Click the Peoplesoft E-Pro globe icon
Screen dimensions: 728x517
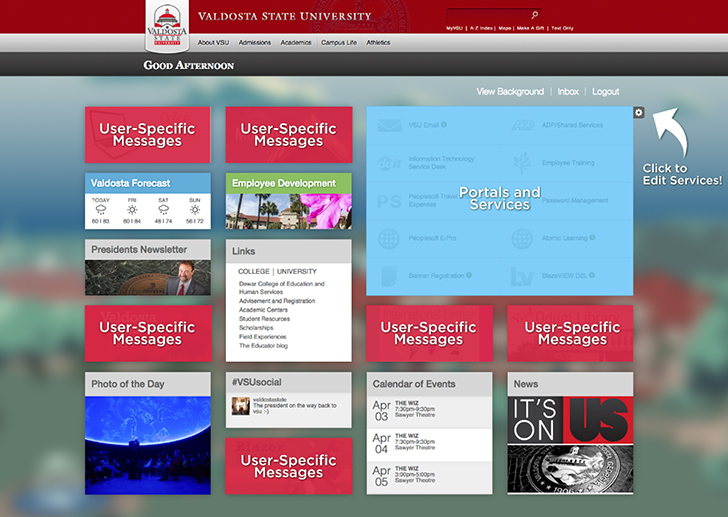click(389, 239)
